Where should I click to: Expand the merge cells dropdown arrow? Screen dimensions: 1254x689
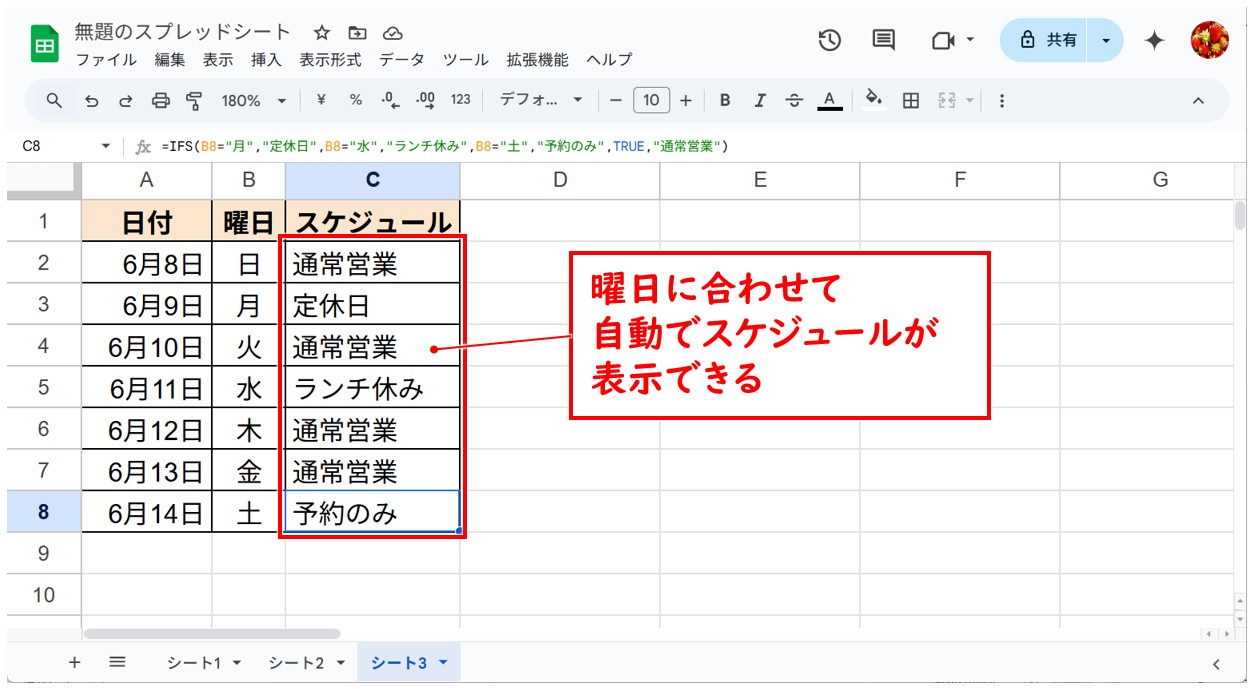point(968,100)
